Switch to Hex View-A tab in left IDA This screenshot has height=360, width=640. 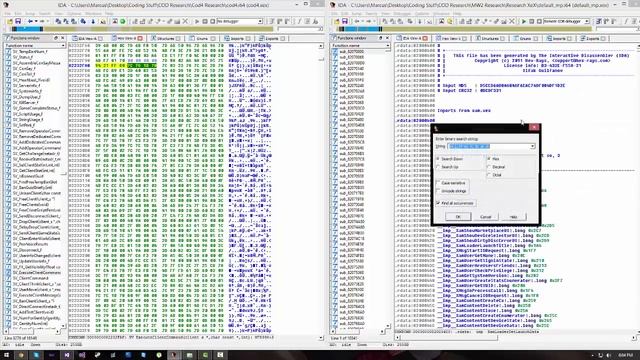(x=127, y=38)
